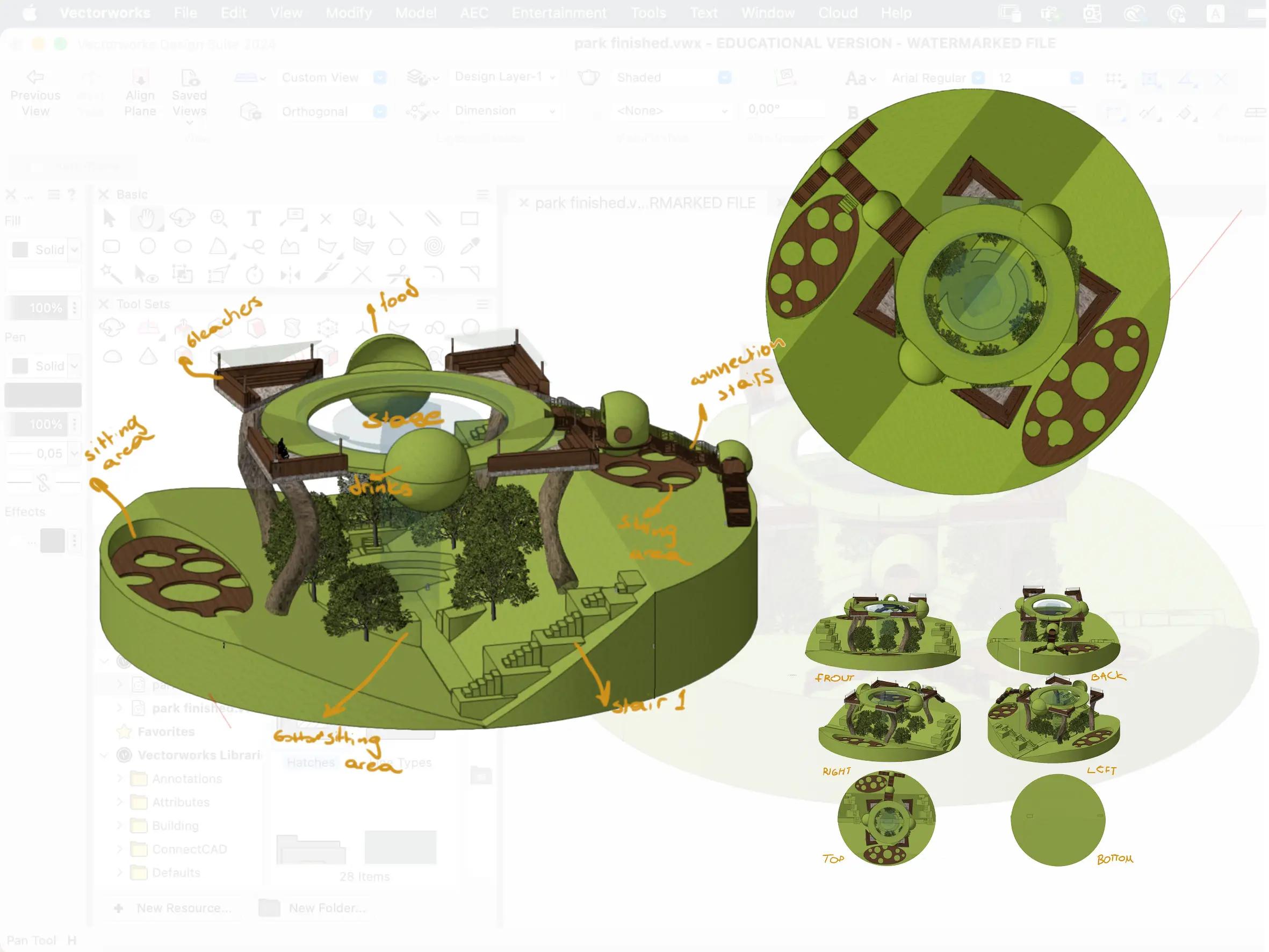1269x952 pixels.
Task: Click Previous View button
Action: 35,94
